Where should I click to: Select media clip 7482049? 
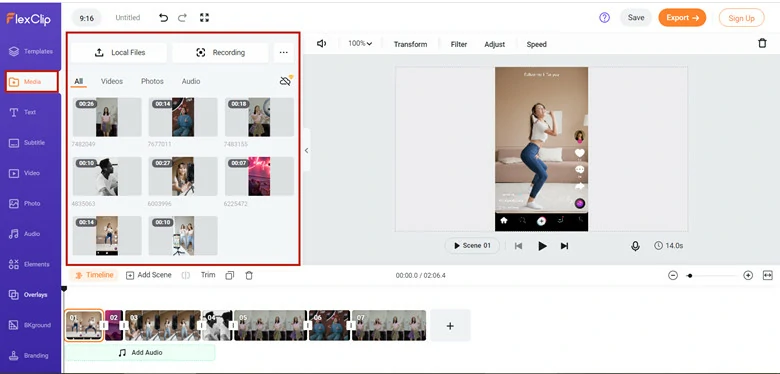(107, 117)
